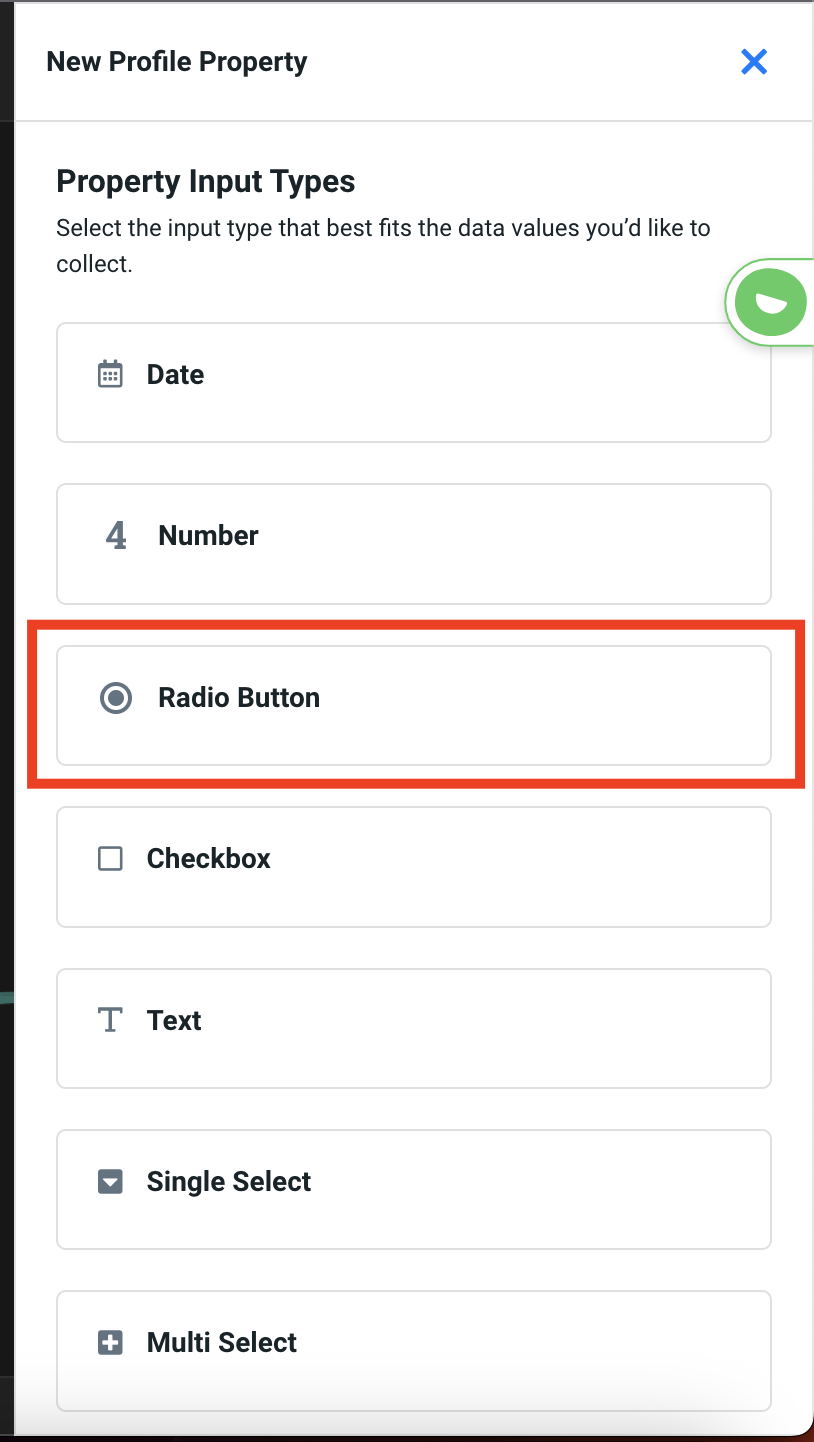Open the green floating helper widget

pyautogui.click(x=770, y=302)
